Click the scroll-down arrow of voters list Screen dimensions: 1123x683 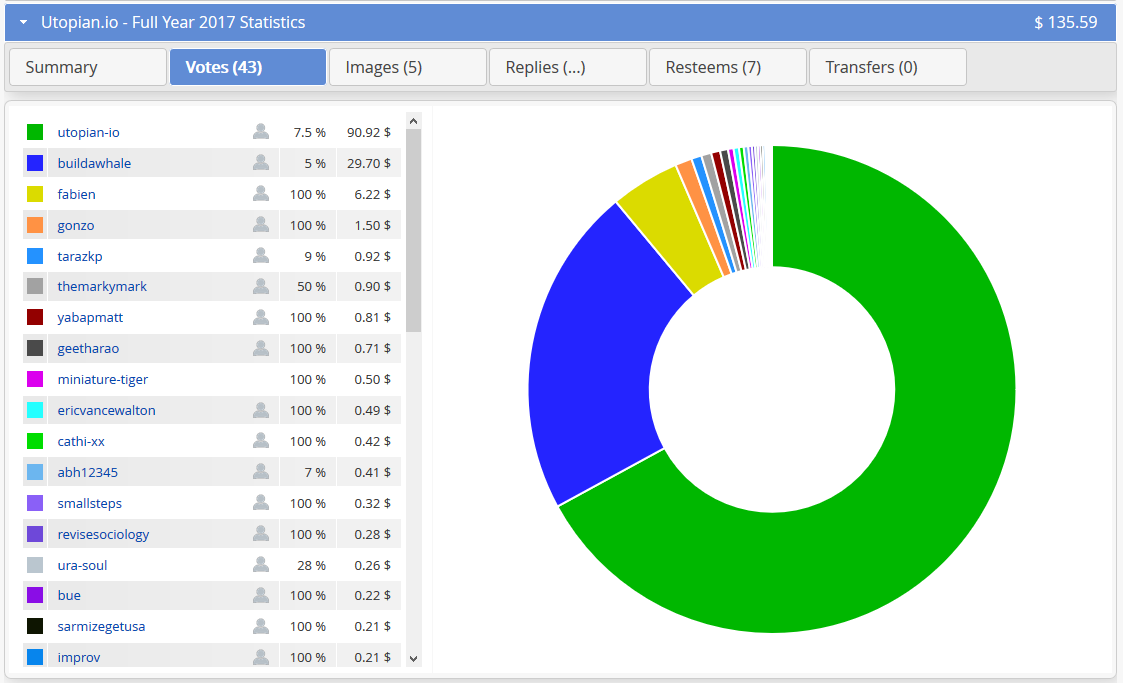[413, 659]
